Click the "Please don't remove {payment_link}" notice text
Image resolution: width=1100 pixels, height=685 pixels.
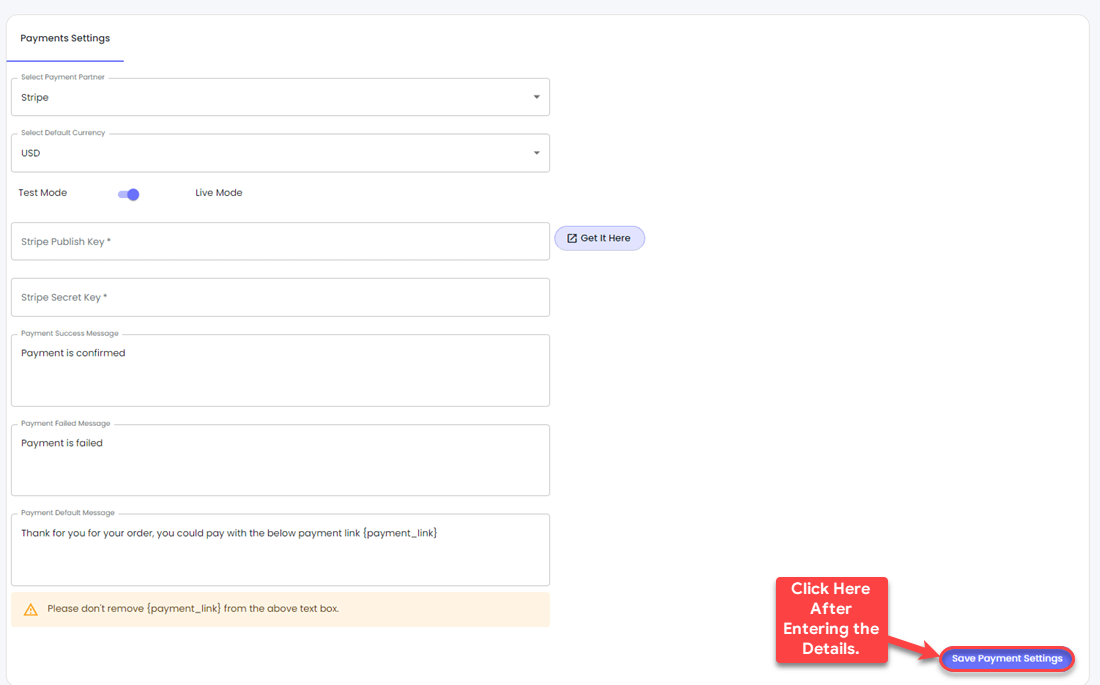click(193, 608)
